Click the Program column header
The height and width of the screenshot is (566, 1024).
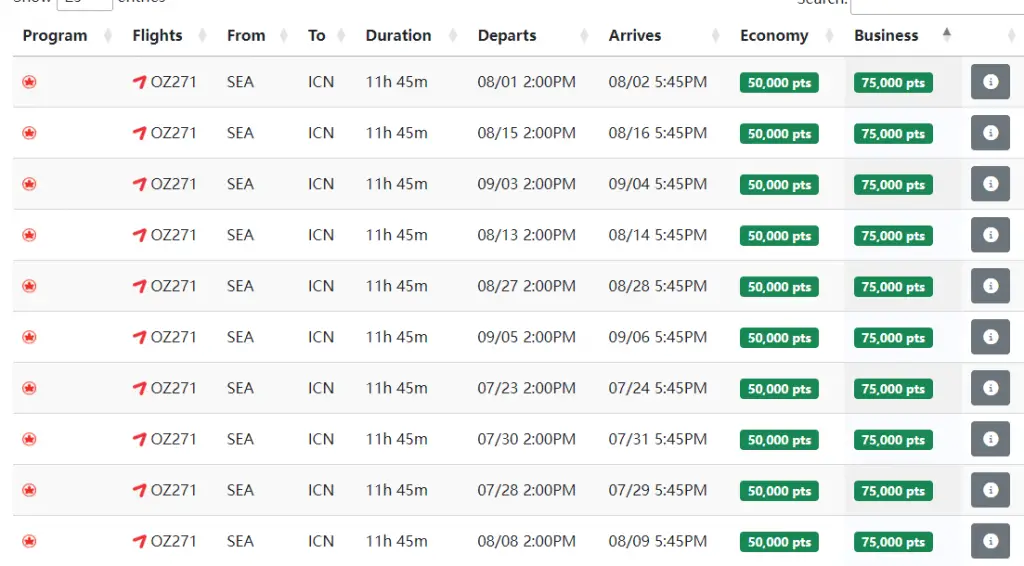55,35
